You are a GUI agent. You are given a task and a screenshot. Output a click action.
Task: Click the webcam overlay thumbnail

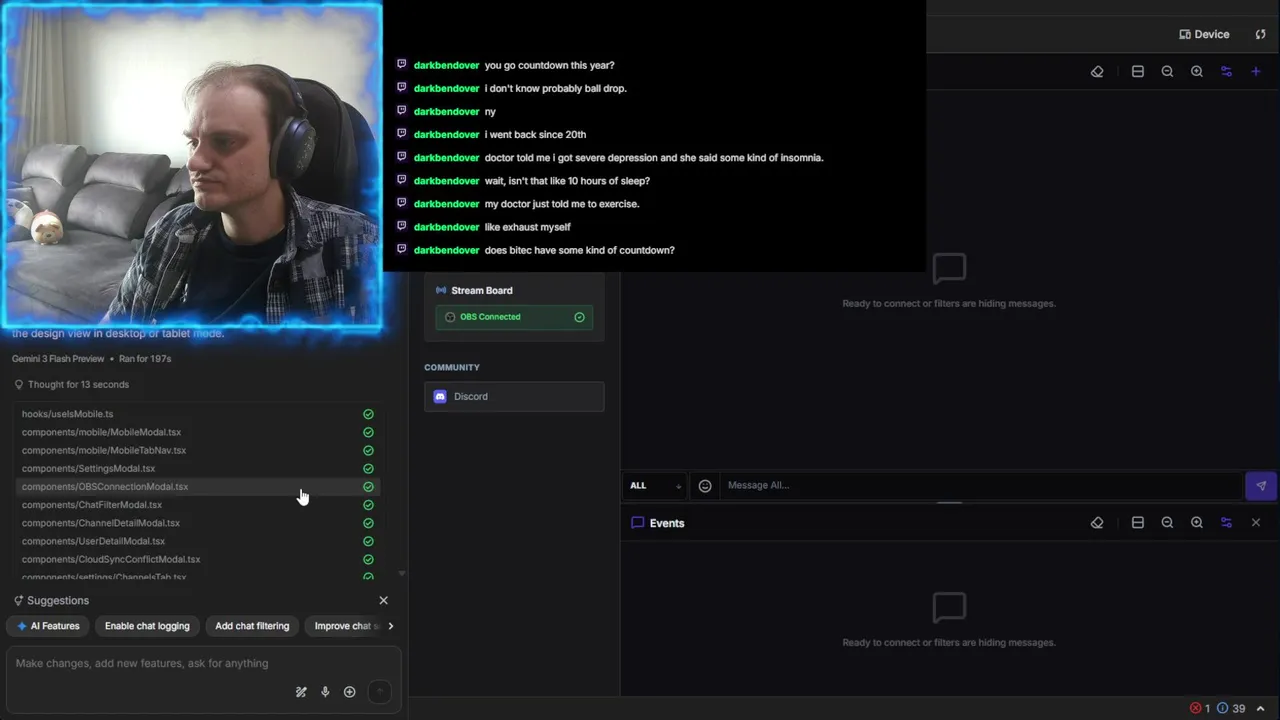tap(191, 165)
